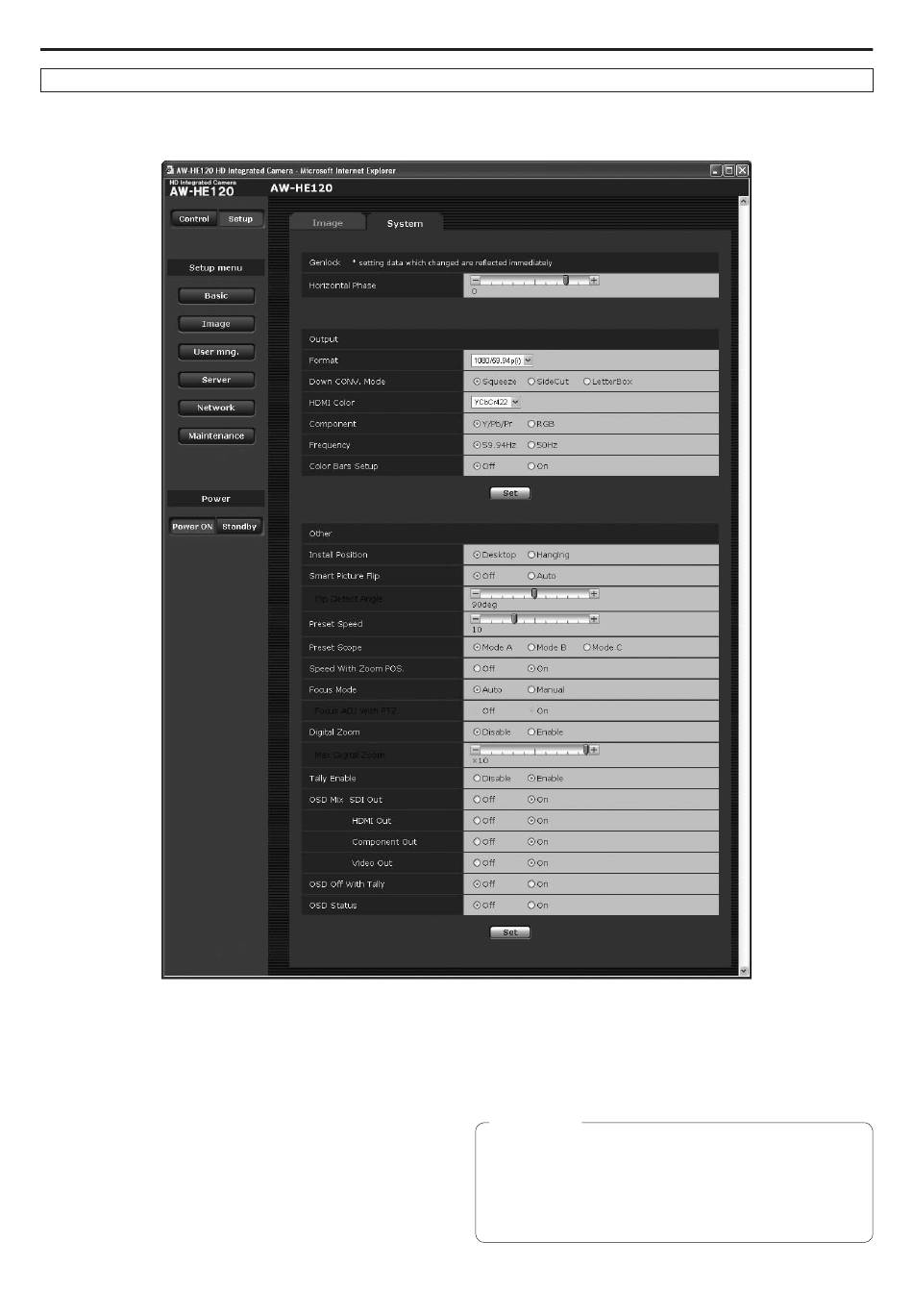This screenshot has width=913, height=1316.
Task: Turn Off Speed With Zoom POS.
Action: (477, 669)
